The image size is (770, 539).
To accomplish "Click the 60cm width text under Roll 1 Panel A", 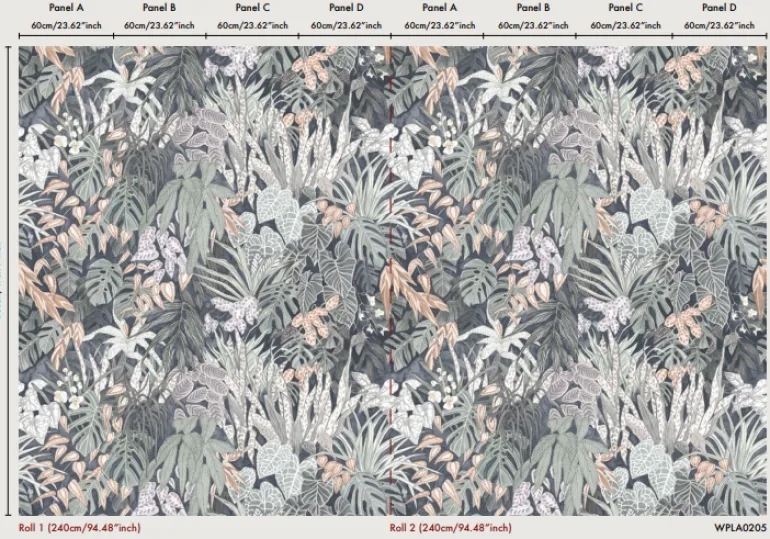I will coord(66,23).
